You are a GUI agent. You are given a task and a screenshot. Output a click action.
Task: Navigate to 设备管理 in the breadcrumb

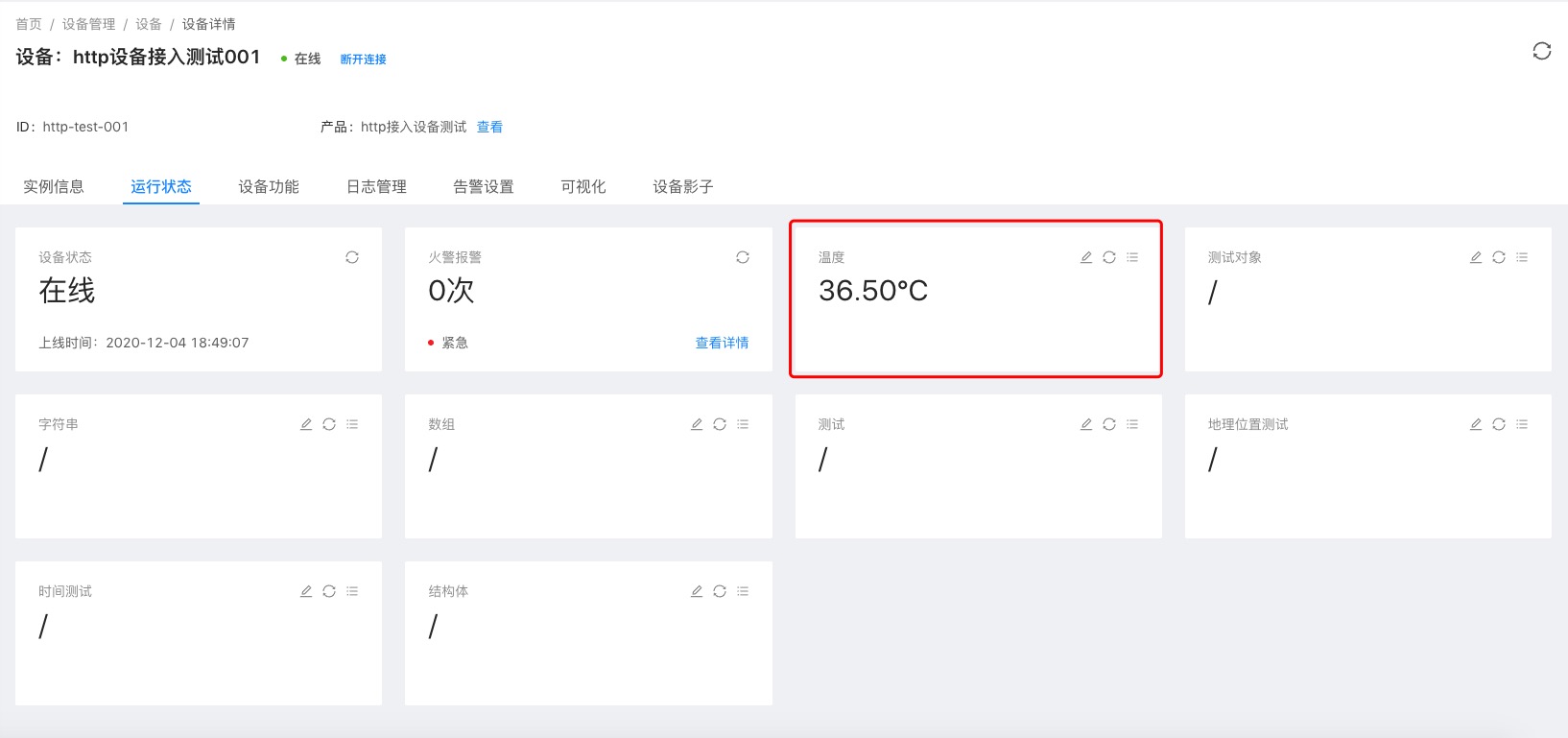pos(88,24)
